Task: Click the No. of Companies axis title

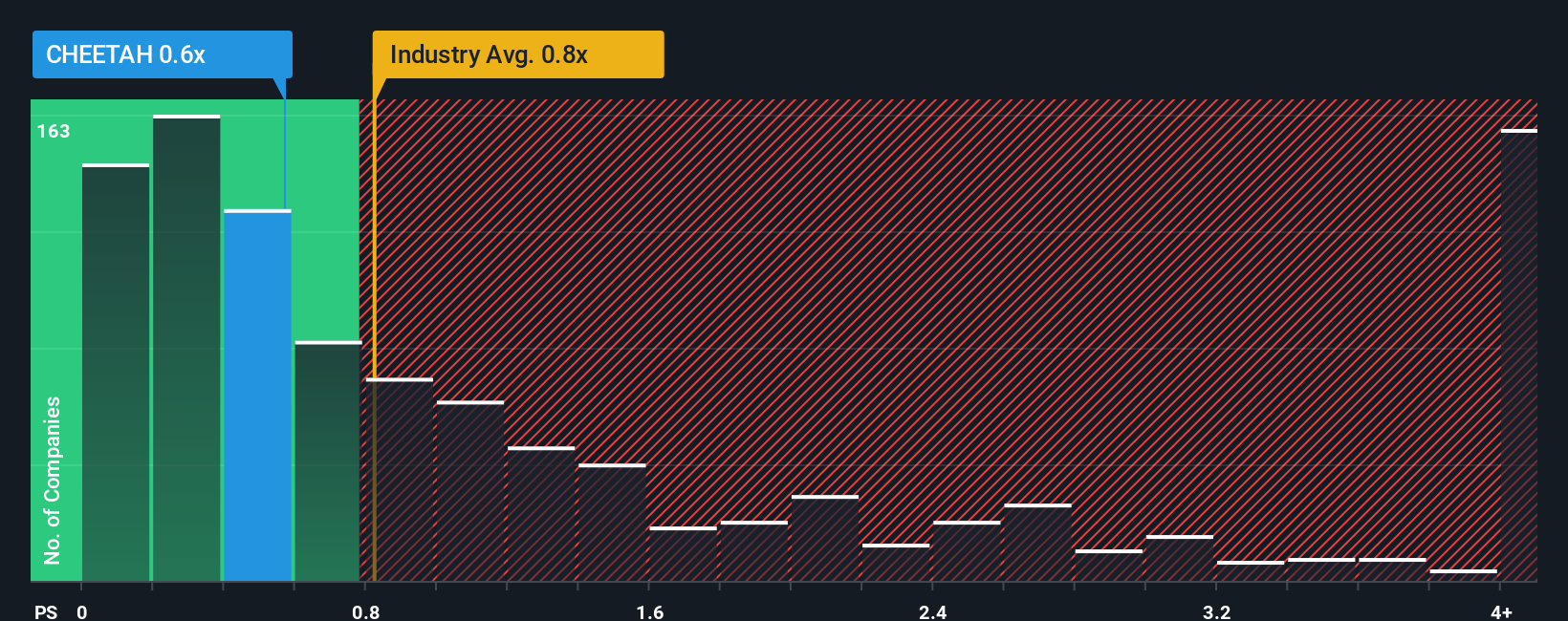Action: click(53, 480)
